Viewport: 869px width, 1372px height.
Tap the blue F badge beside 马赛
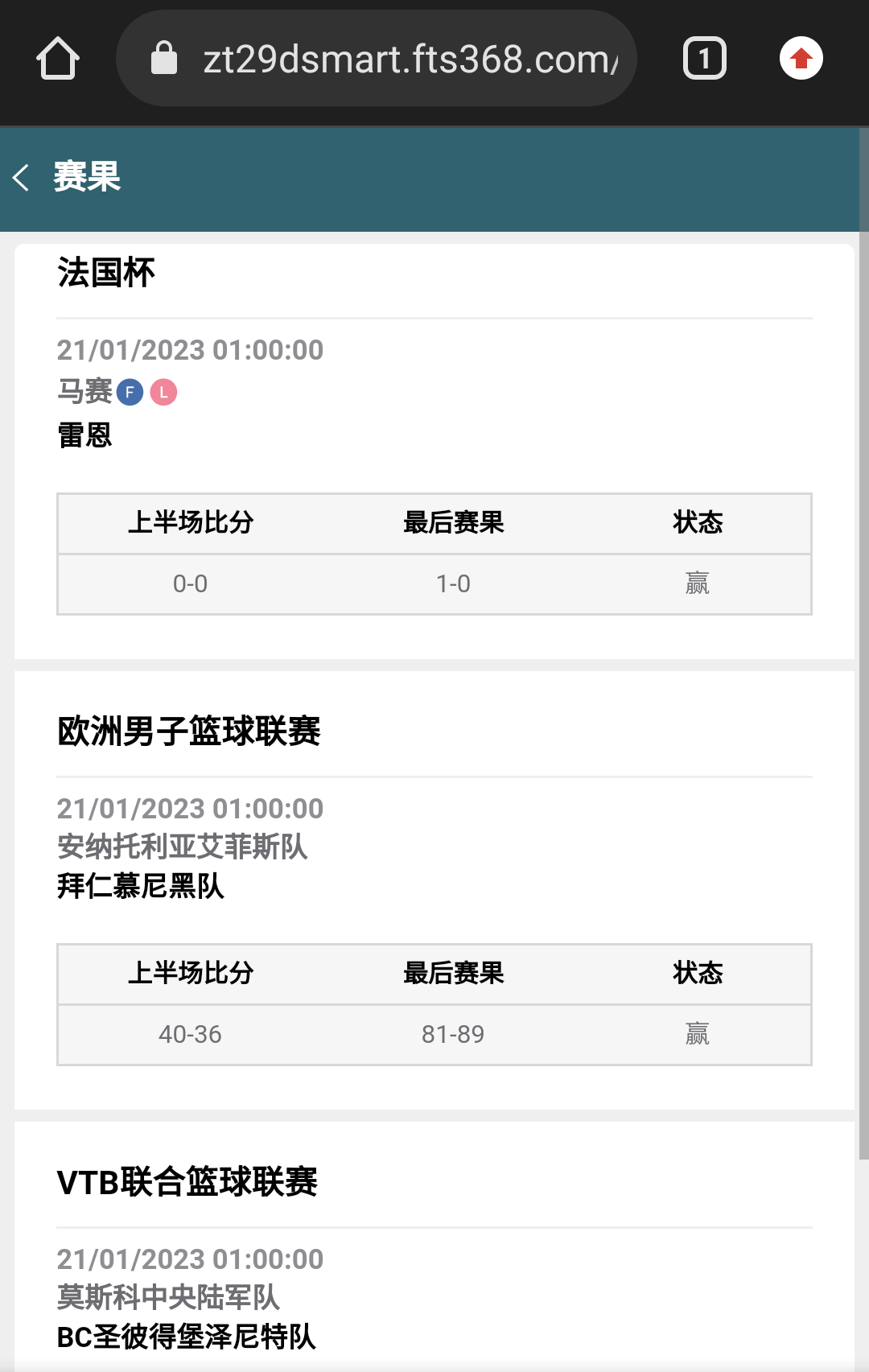[x=130, y=393]
